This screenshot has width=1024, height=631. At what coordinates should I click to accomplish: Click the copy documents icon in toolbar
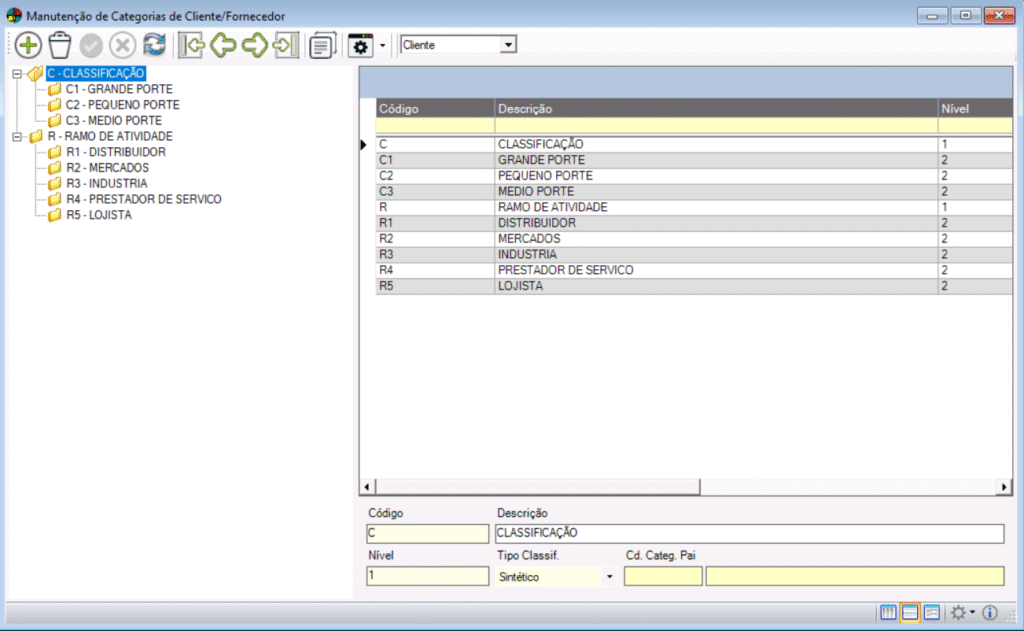tap(322, 46)
